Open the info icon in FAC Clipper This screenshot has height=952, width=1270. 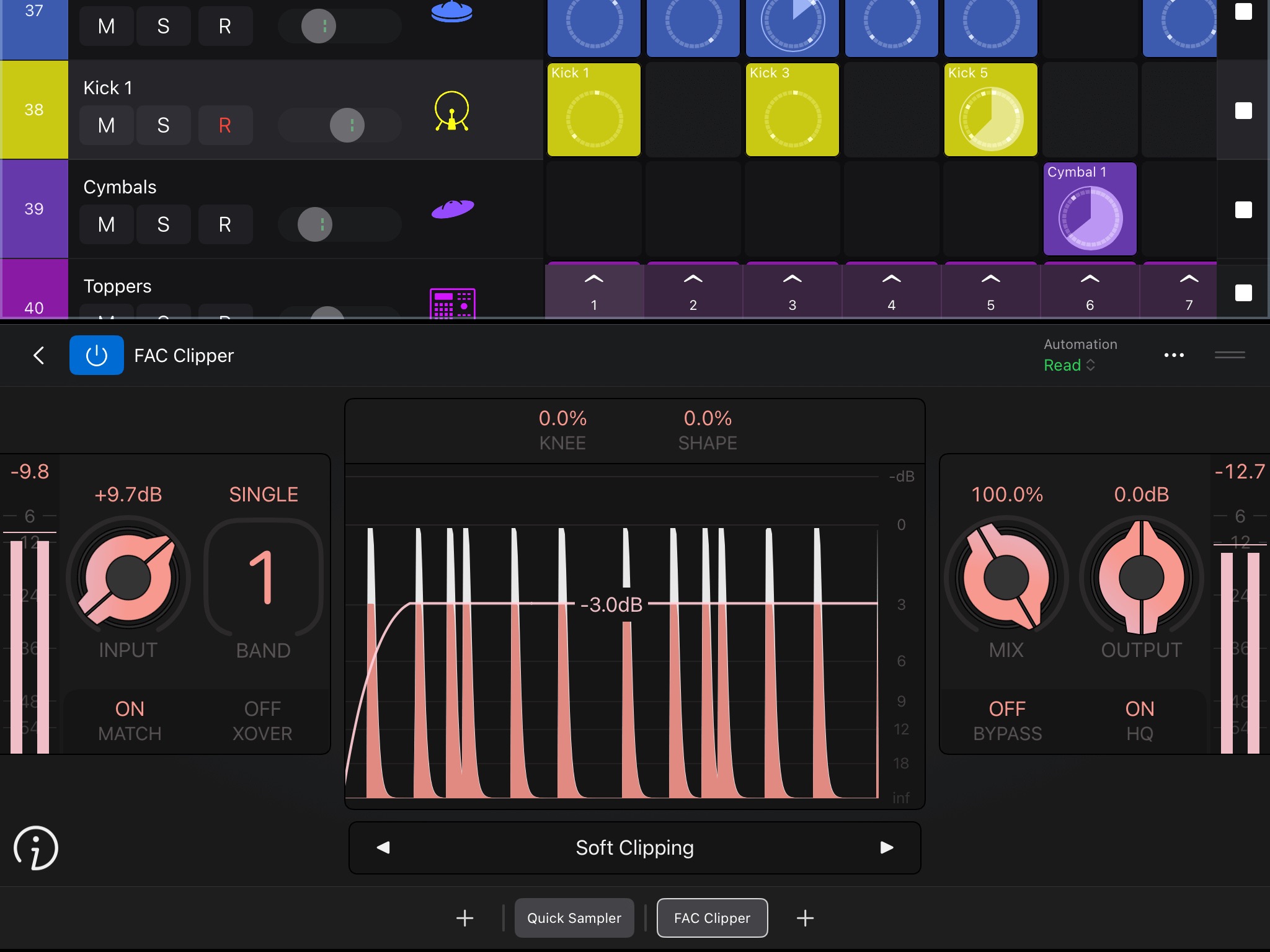36,848
